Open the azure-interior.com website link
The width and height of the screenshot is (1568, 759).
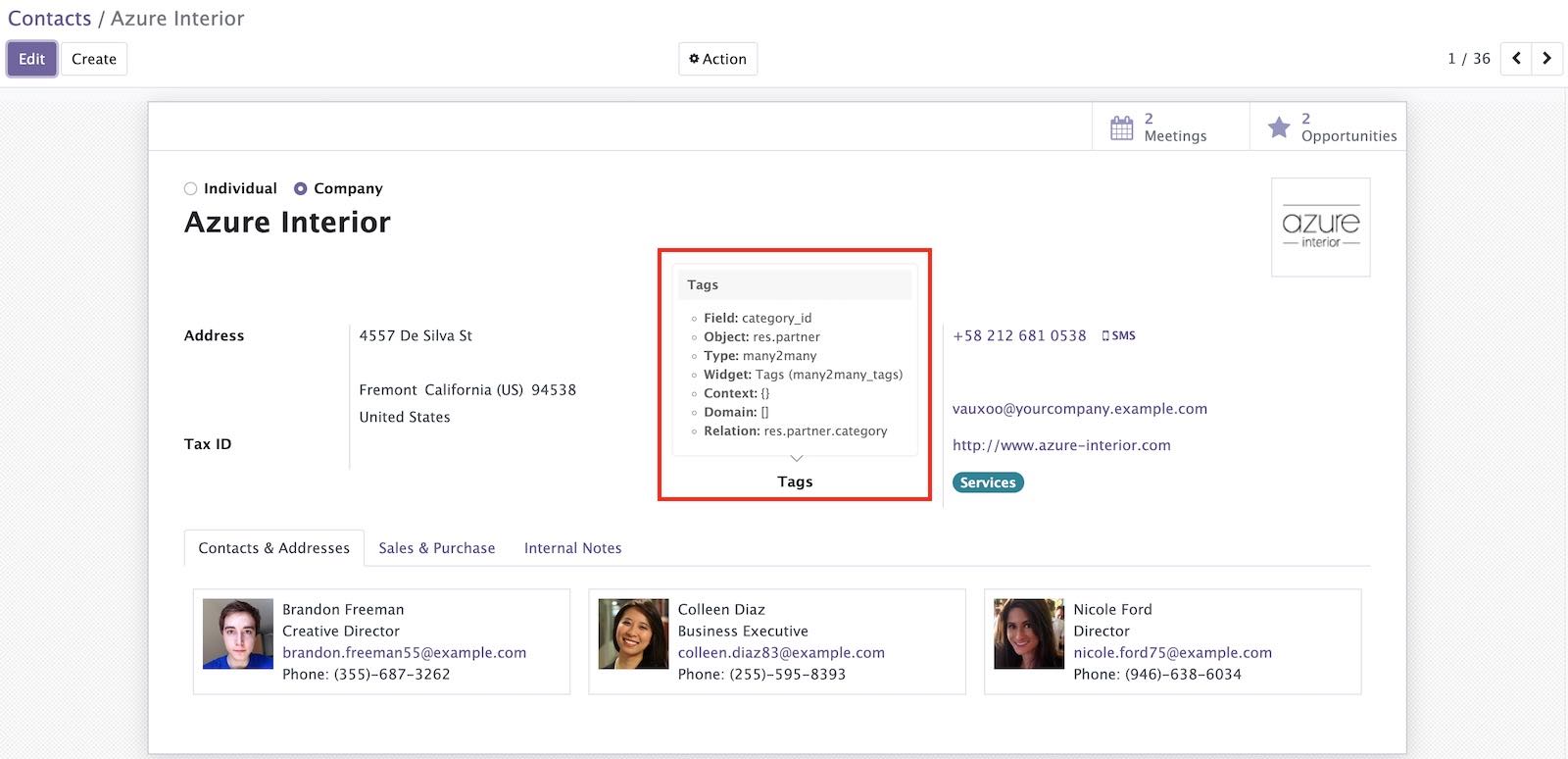coord(1061,445)
